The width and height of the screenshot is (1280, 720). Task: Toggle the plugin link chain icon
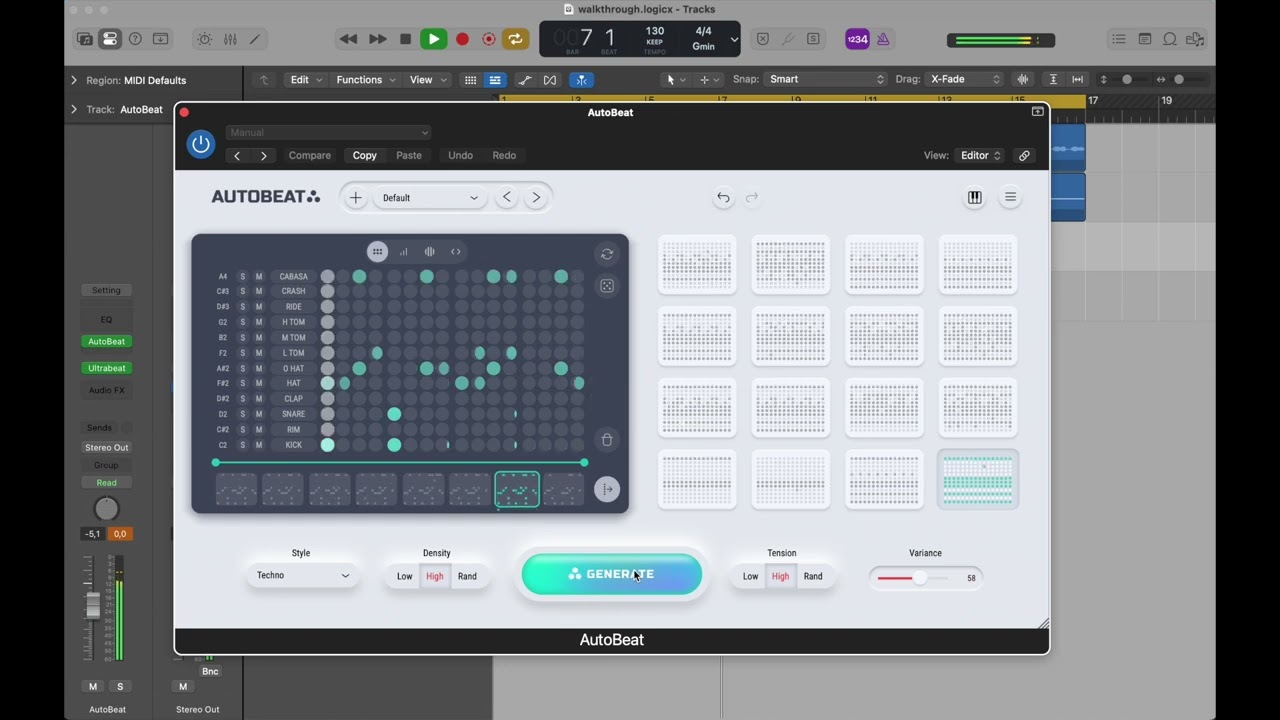1024,155
